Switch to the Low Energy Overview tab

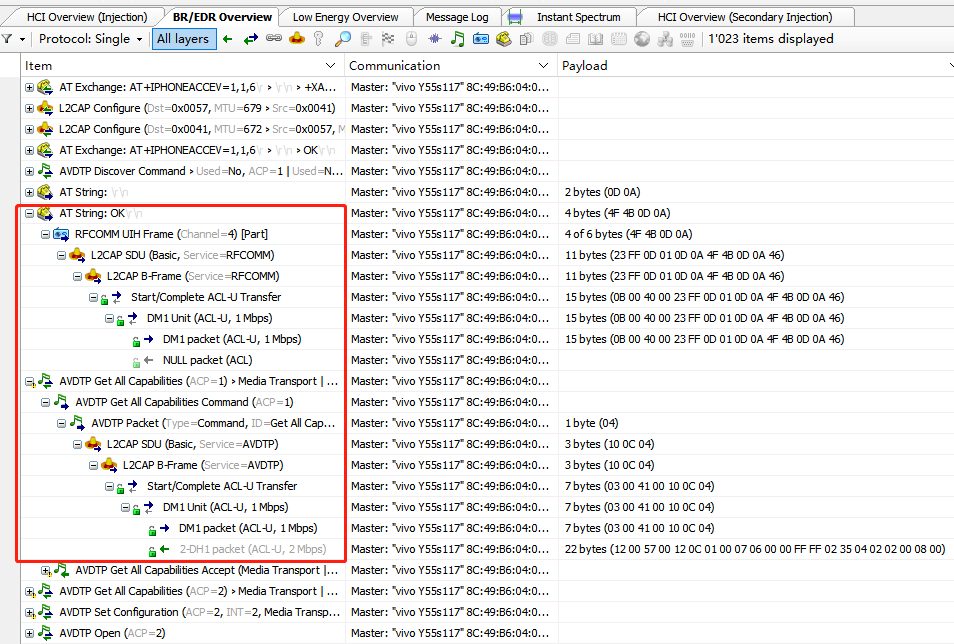coord(345,17)
